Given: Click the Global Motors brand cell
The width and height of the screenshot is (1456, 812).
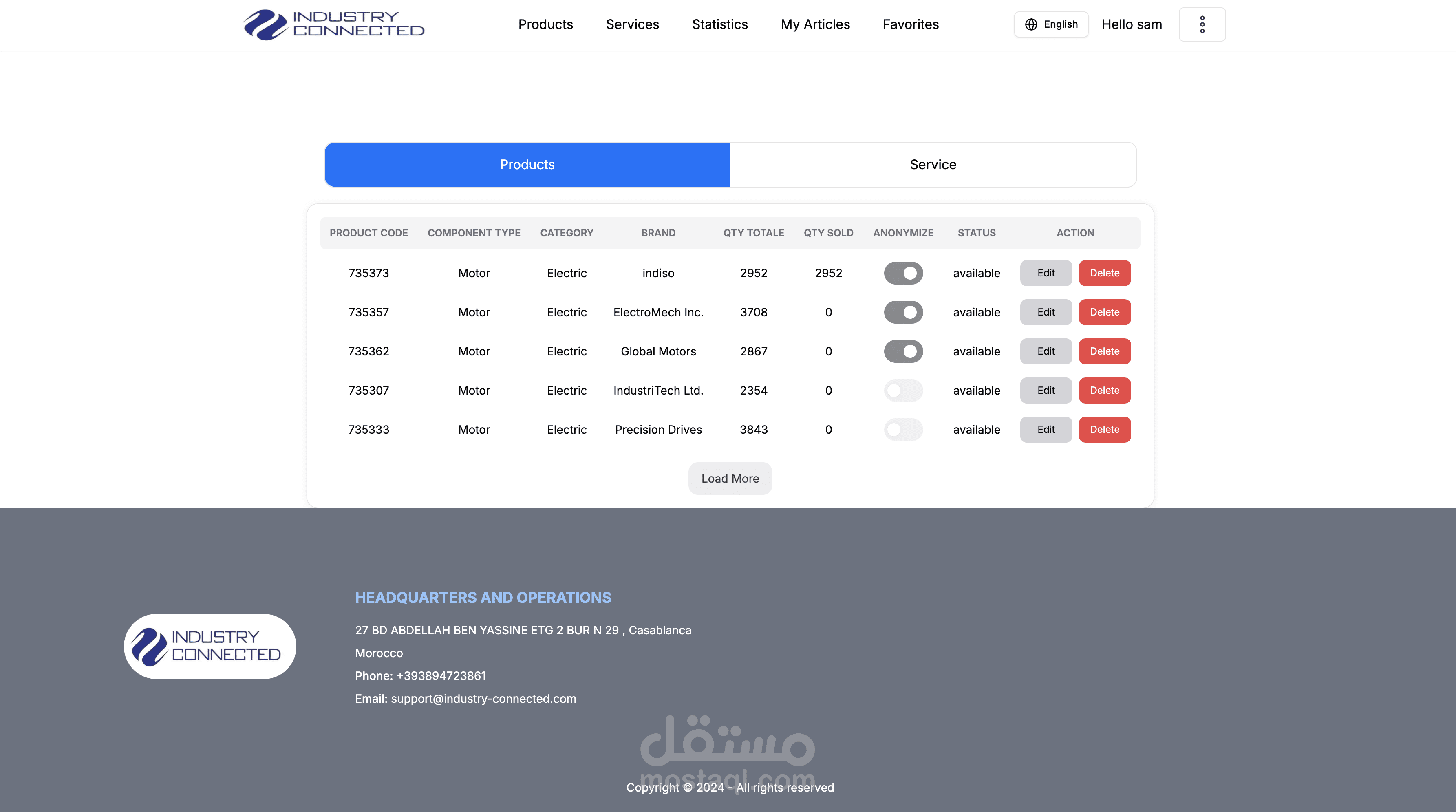Looking at the screenshot, I should click(658, 351).
